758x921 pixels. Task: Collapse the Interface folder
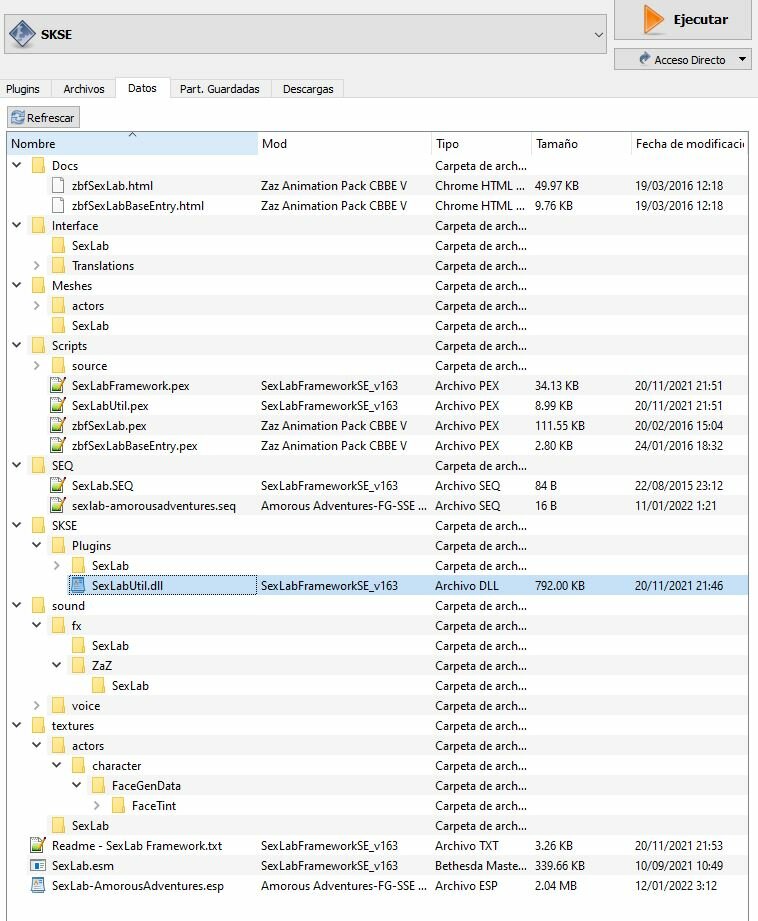point(17,225)
